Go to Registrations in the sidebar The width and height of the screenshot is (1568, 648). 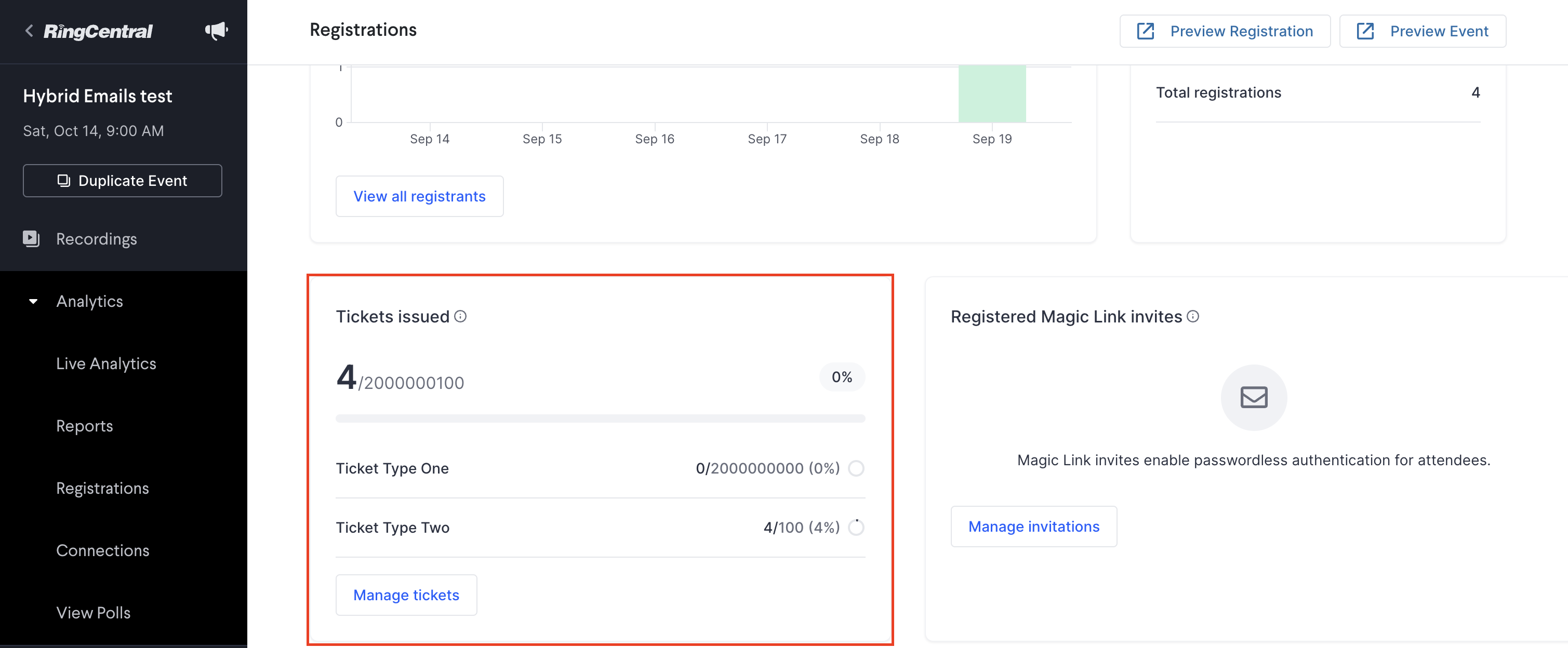pyautogui.click(x=102, y=488)
